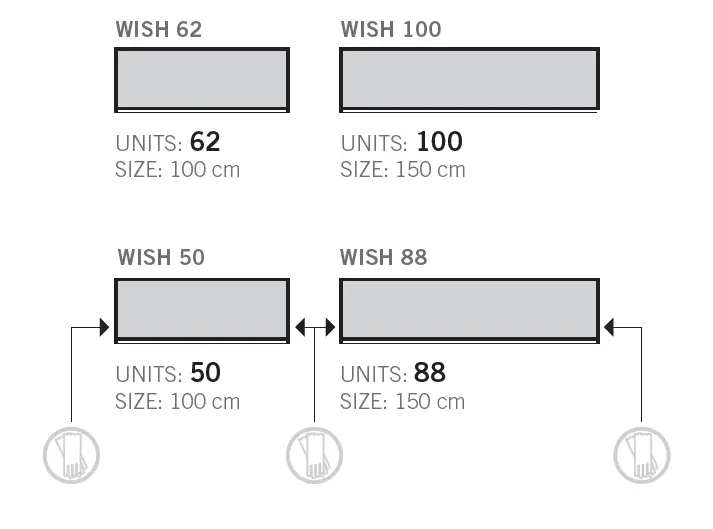Click the WISH 88 title
Viewport: 713px width, 529px height.
click(x=384, y=257)
